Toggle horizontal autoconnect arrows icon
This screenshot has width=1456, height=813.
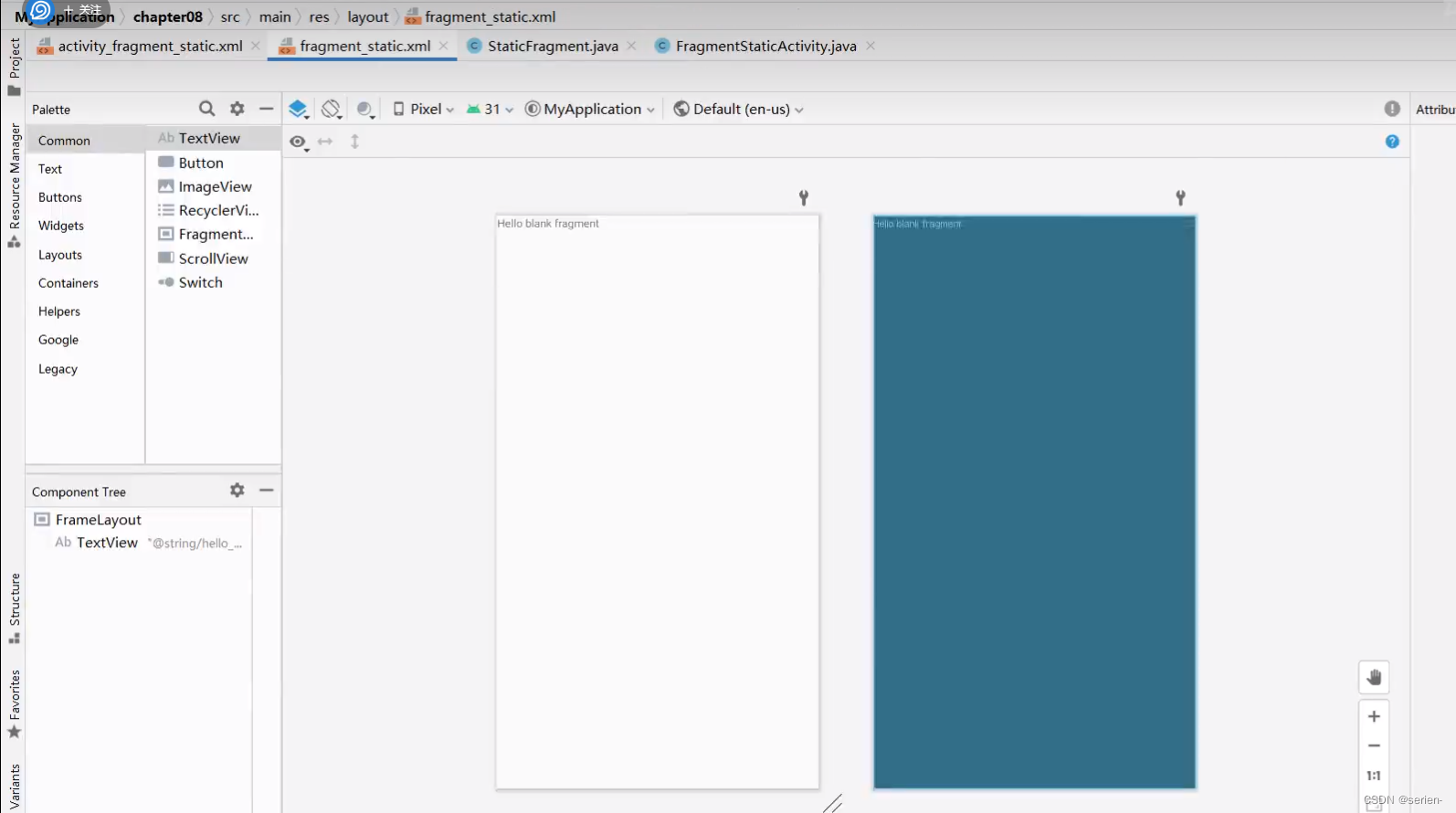pos(325,142)
